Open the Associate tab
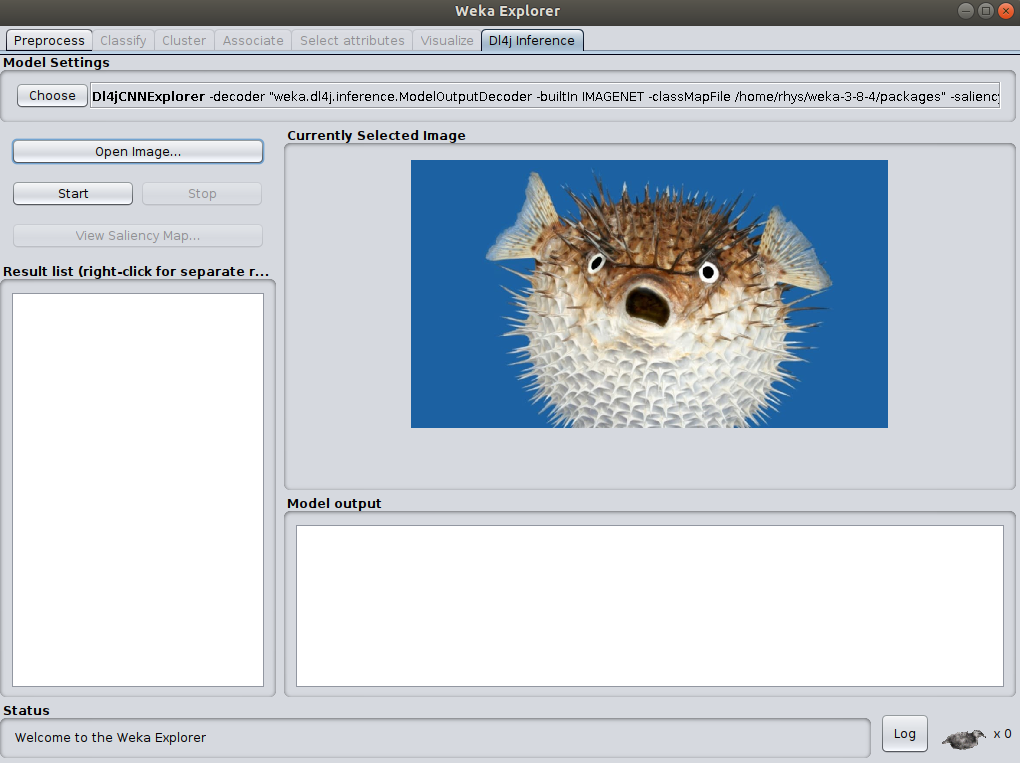1020x763 pixels. [x=253, y=40]
